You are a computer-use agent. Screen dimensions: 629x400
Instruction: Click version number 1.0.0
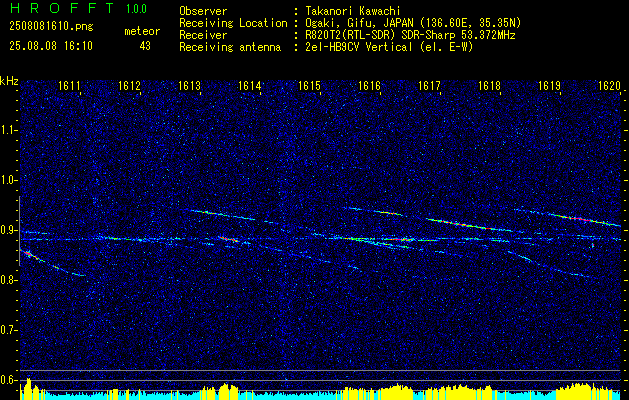tap(136, 8)
